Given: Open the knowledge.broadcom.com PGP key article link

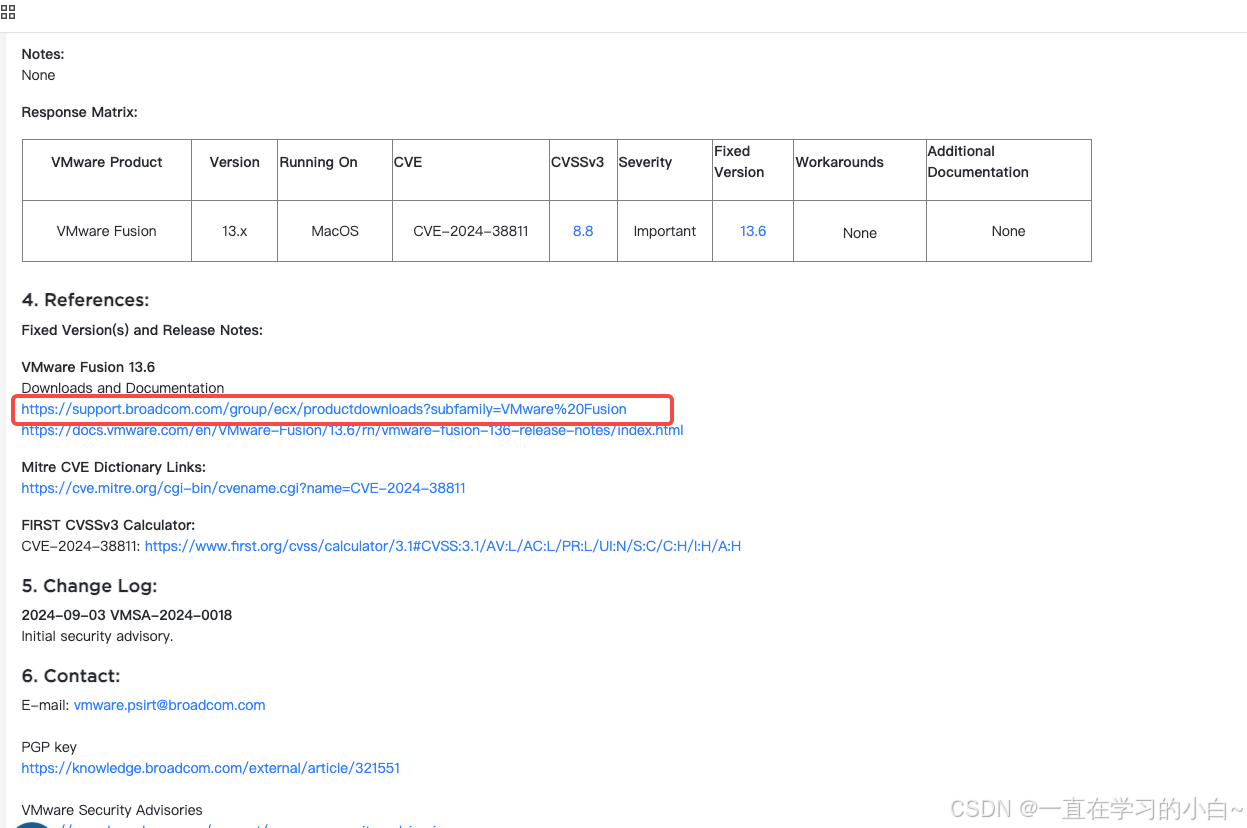Looking at the screenshot, I should coord(211,768).
